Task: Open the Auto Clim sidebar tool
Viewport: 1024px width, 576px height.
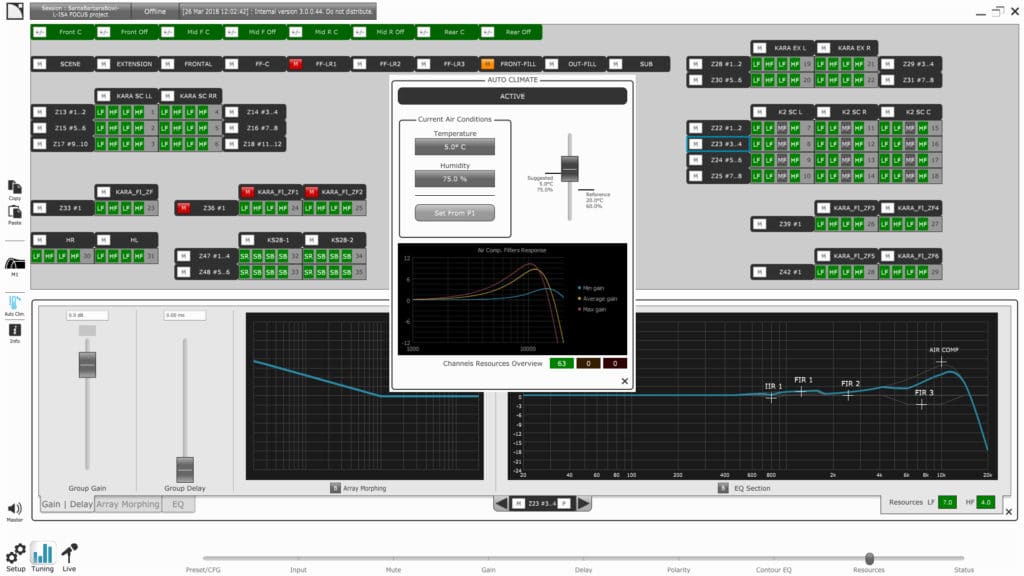Action: [15, 302]
